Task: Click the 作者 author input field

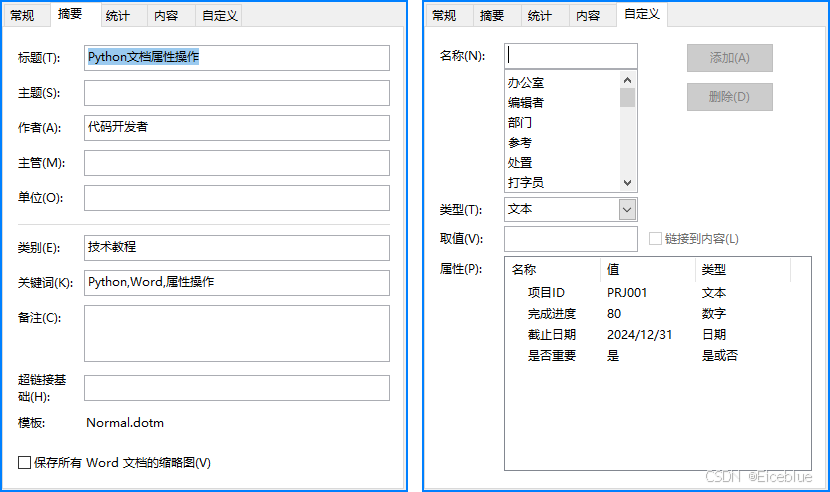Action: (237, 128)
